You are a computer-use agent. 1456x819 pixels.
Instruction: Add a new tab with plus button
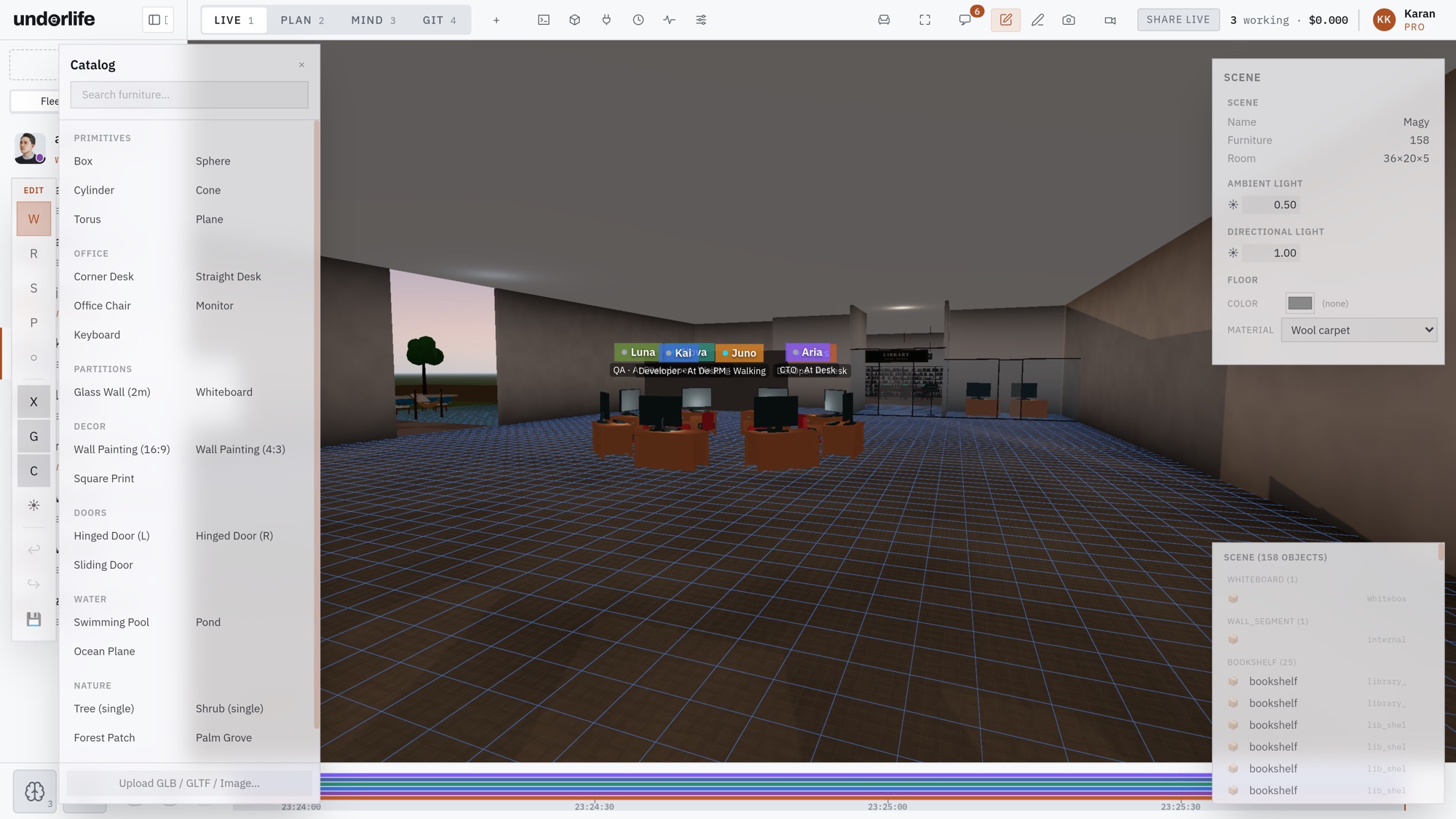tap(496, 20)
